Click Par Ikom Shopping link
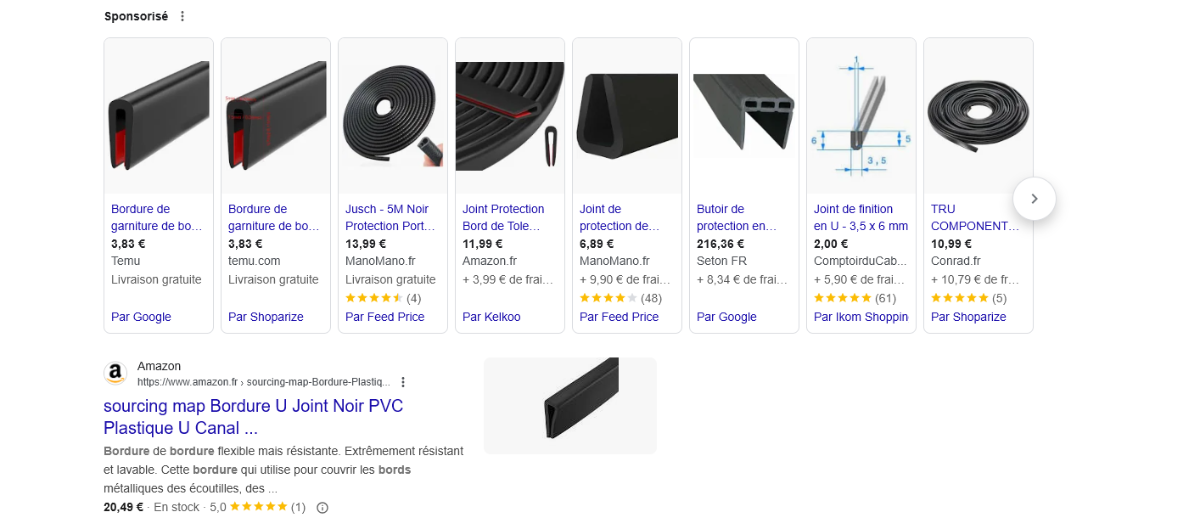 coord(861,317)
